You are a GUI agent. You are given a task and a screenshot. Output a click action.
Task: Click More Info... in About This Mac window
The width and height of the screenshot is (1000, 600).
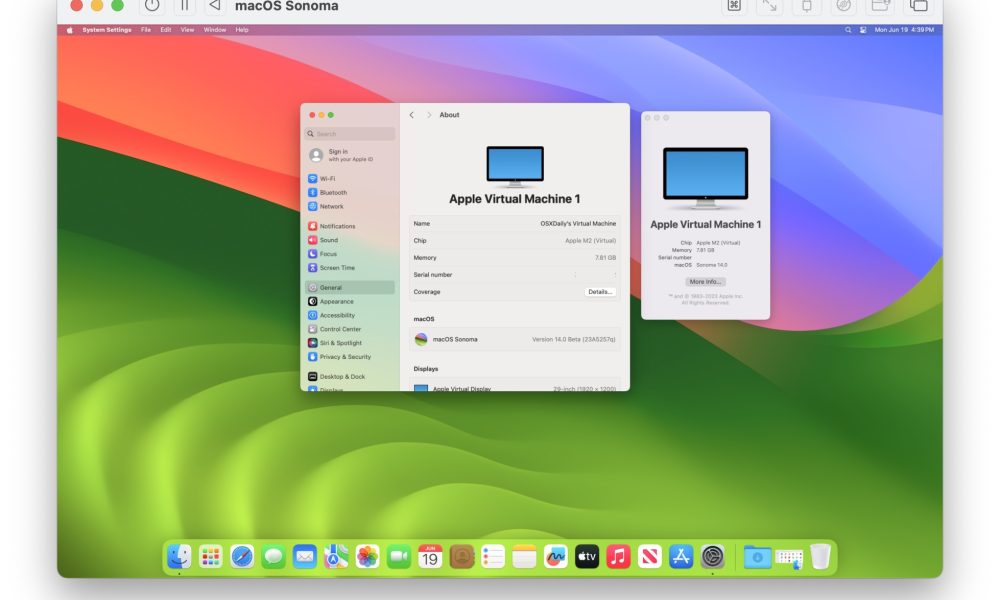[x=705, y=282]
